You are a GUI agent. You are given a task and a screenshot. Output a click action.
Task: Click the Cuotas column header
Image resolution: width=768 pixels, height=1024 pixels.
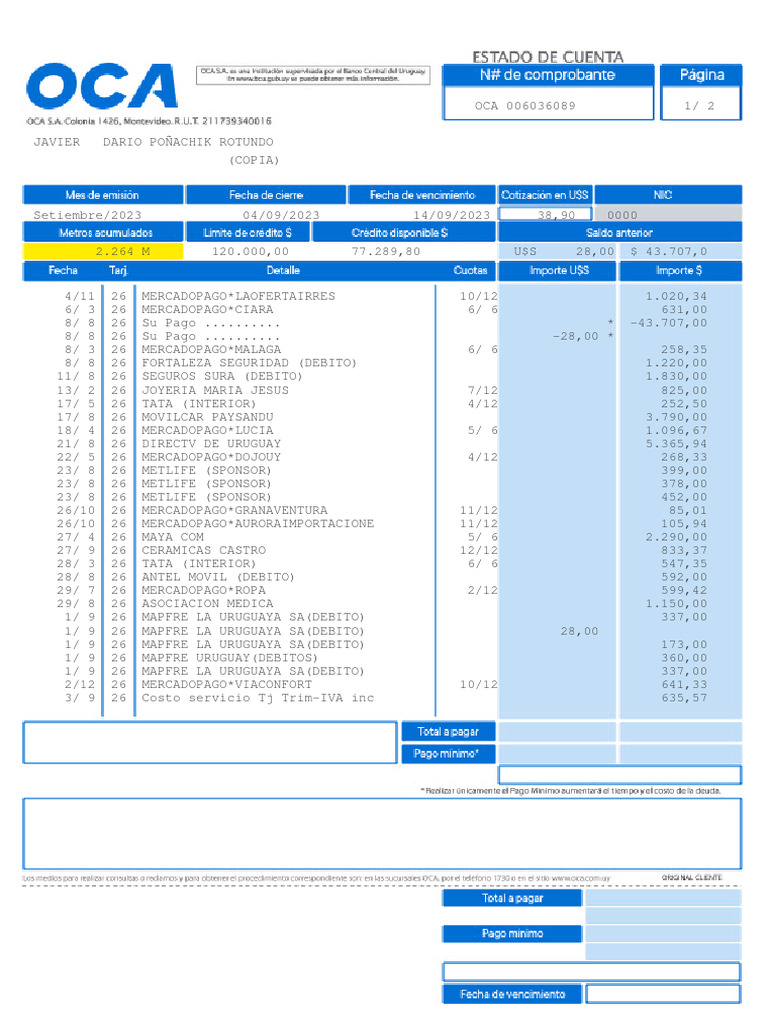click(470, 270)
